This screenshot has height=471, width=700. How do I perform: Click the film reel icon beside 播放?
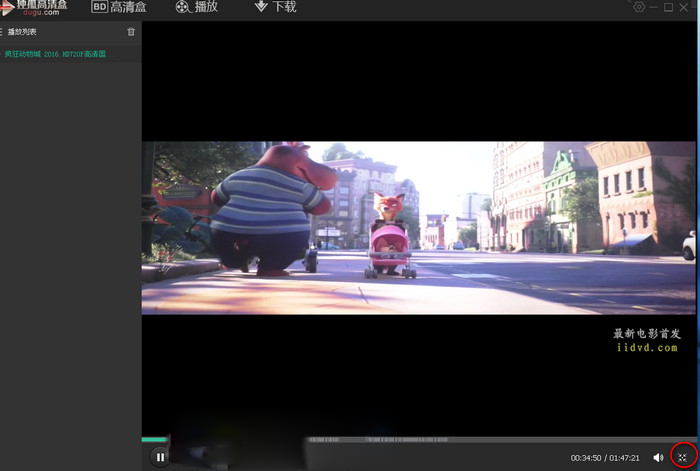(182, 7)
